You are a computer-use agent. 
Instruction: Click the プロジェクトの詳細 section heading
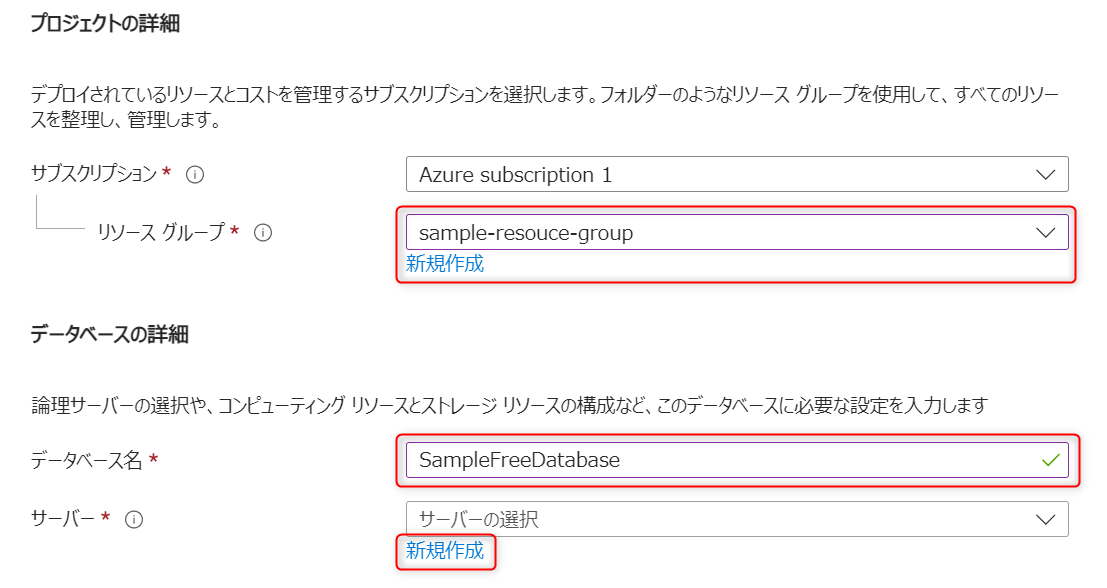pos(105,25)
